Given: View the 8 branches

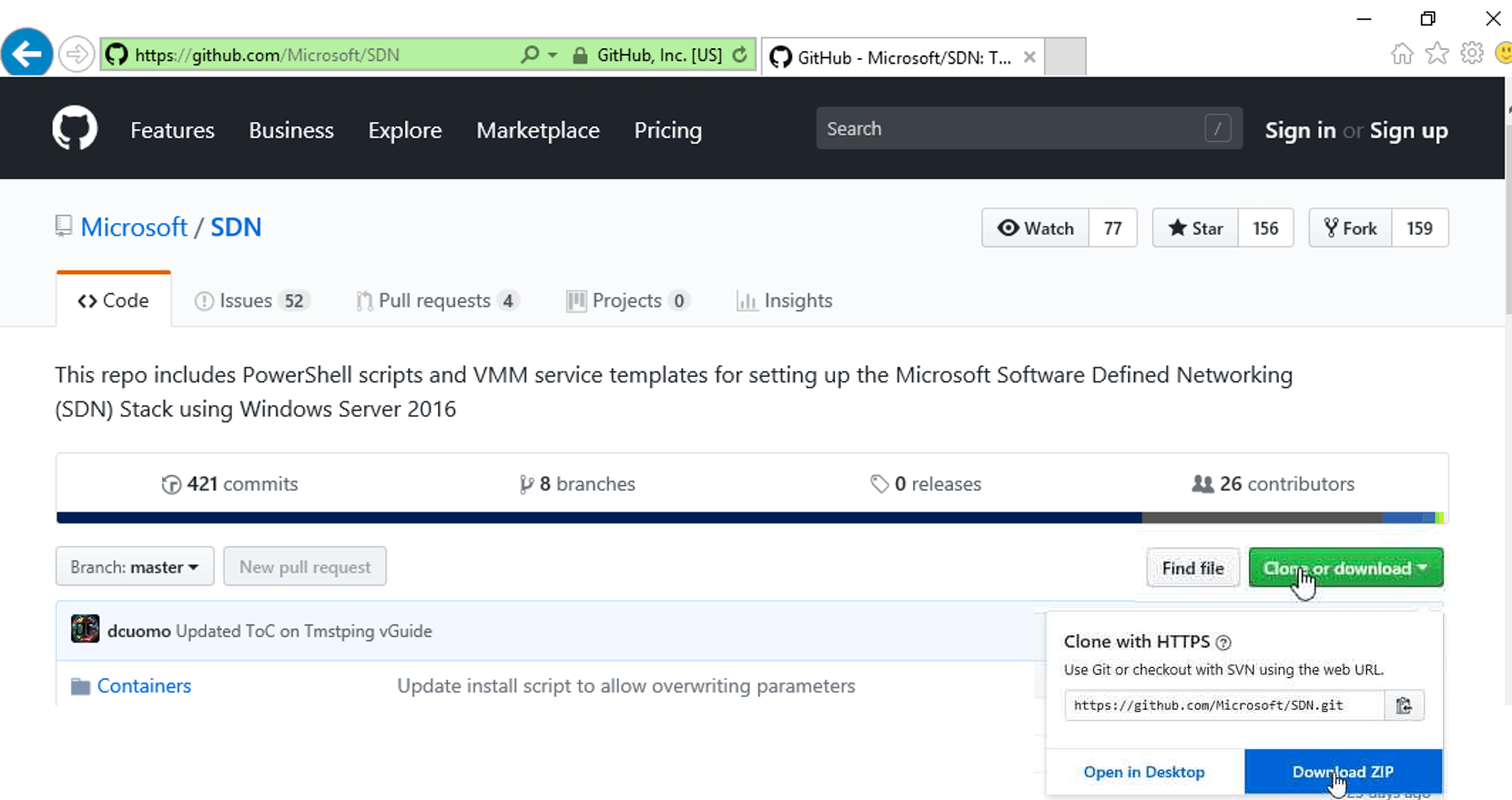Looking at the screenshot, I should 577,484.
